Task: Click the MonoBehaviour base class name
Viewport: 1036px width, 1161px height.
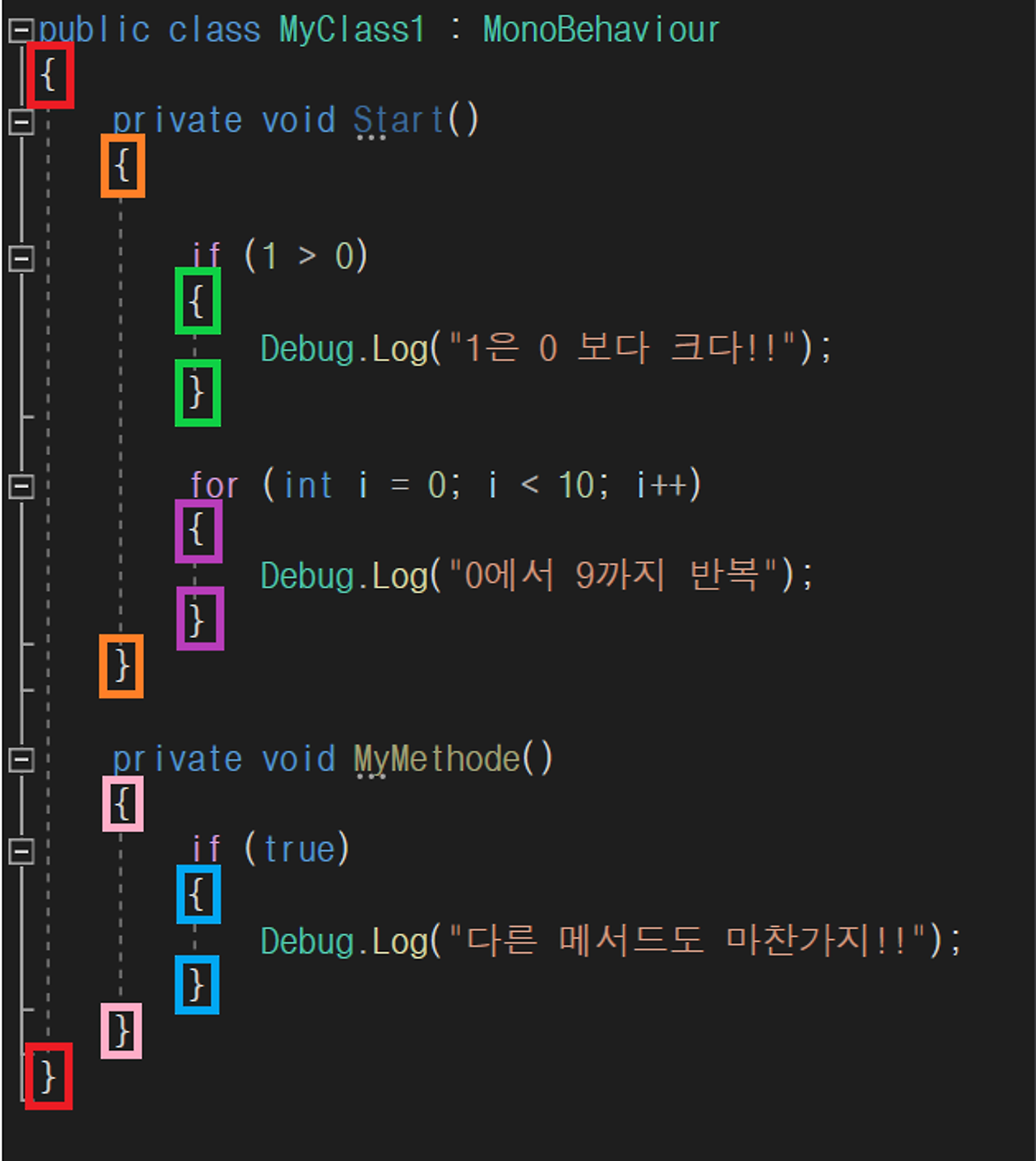Action: [x=601, y=30]
